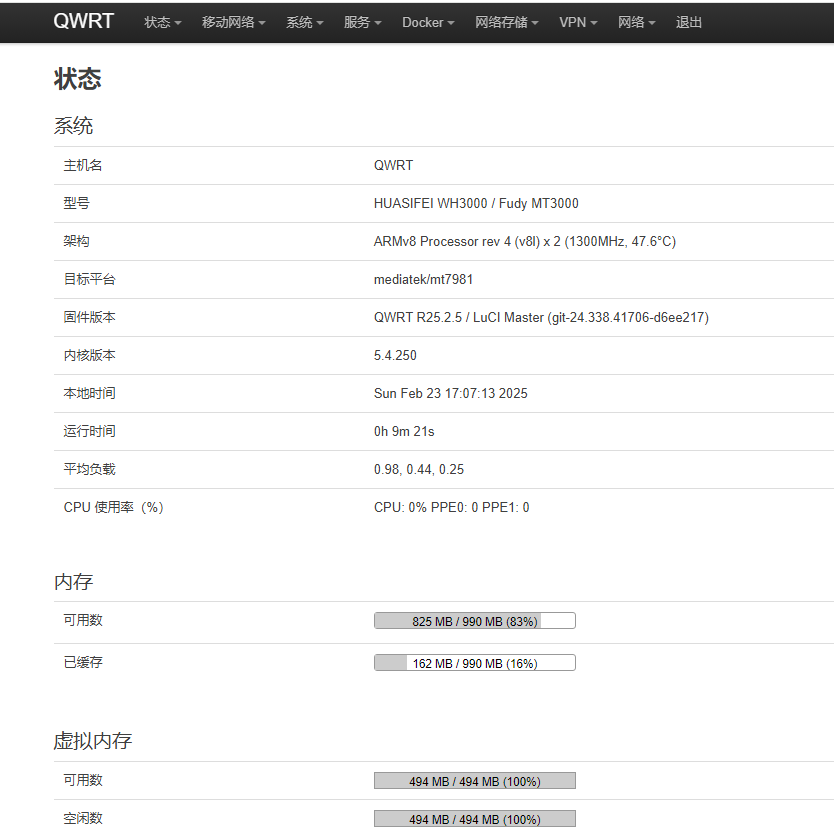Open the VPN dropdown menu

pyautogui.click(x=578, y=22)
